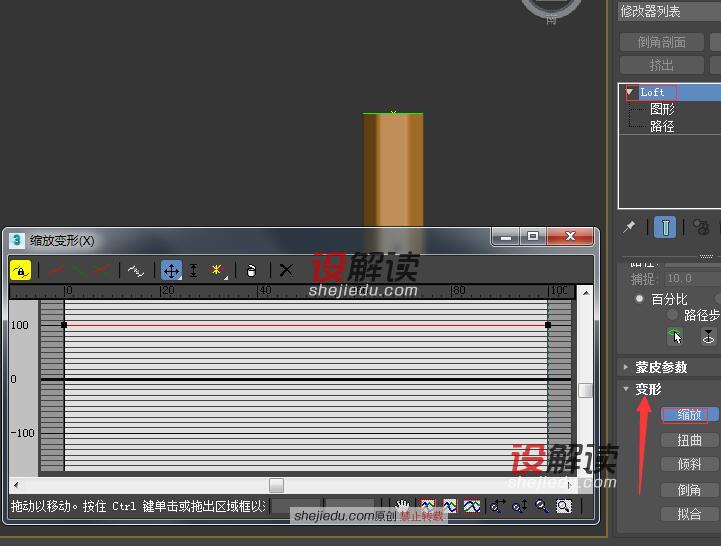
Task: Minimize the 缩放变形(X) window
Action: 506,236
